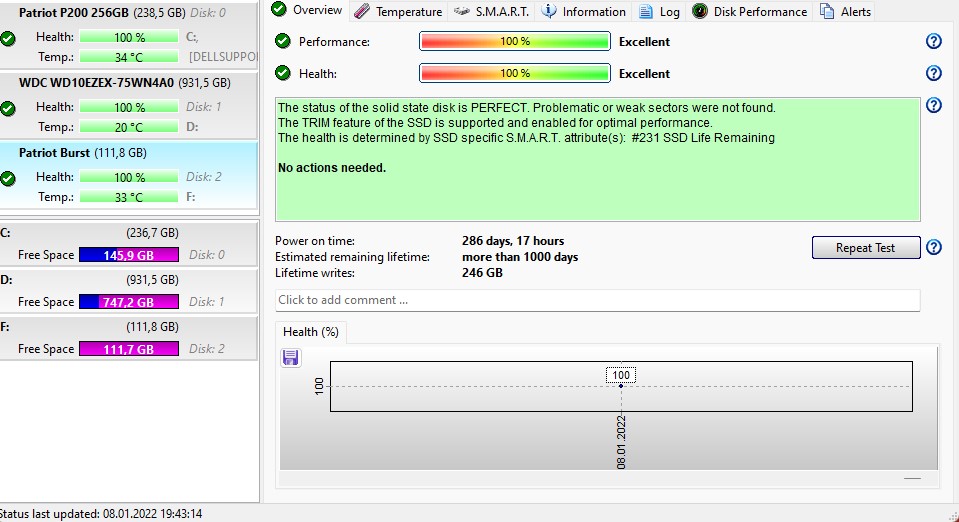Screen dimensions: 959x522
Task: Go to the Disk Performance tab
Action: pos(749,12)
